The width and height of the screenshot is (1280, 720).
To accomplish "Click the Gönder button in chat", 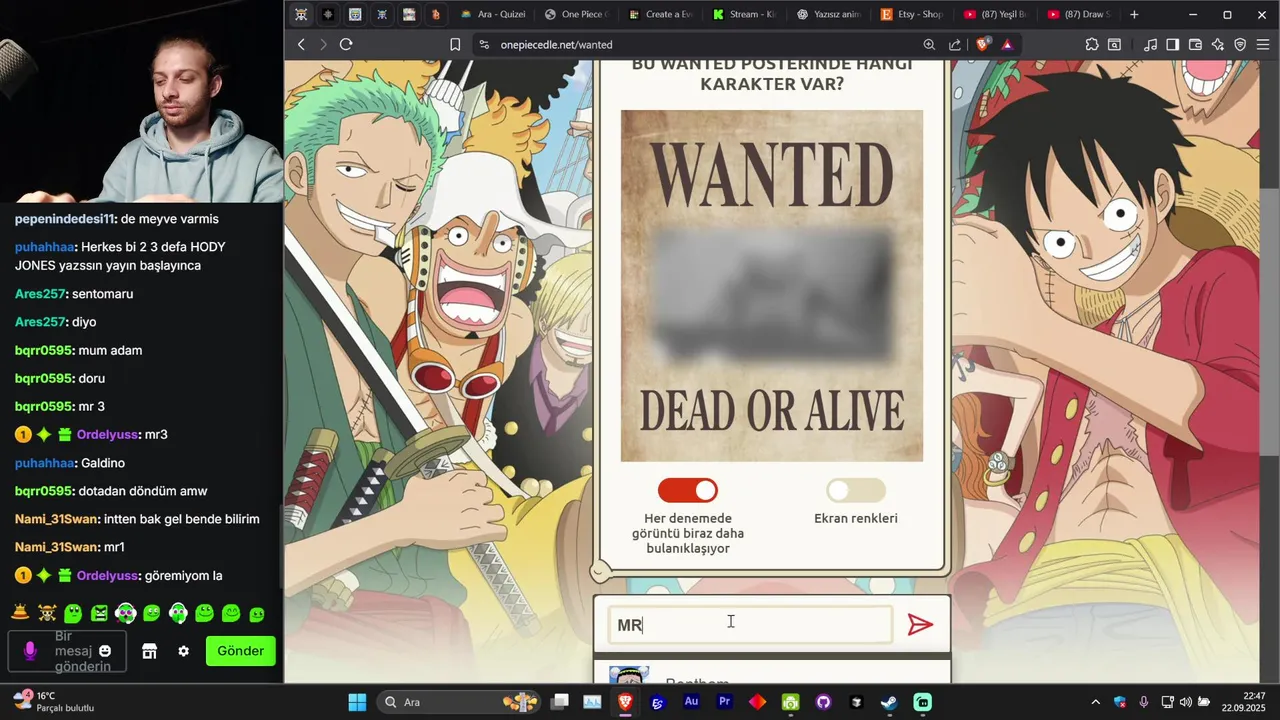I will point(240,651).
